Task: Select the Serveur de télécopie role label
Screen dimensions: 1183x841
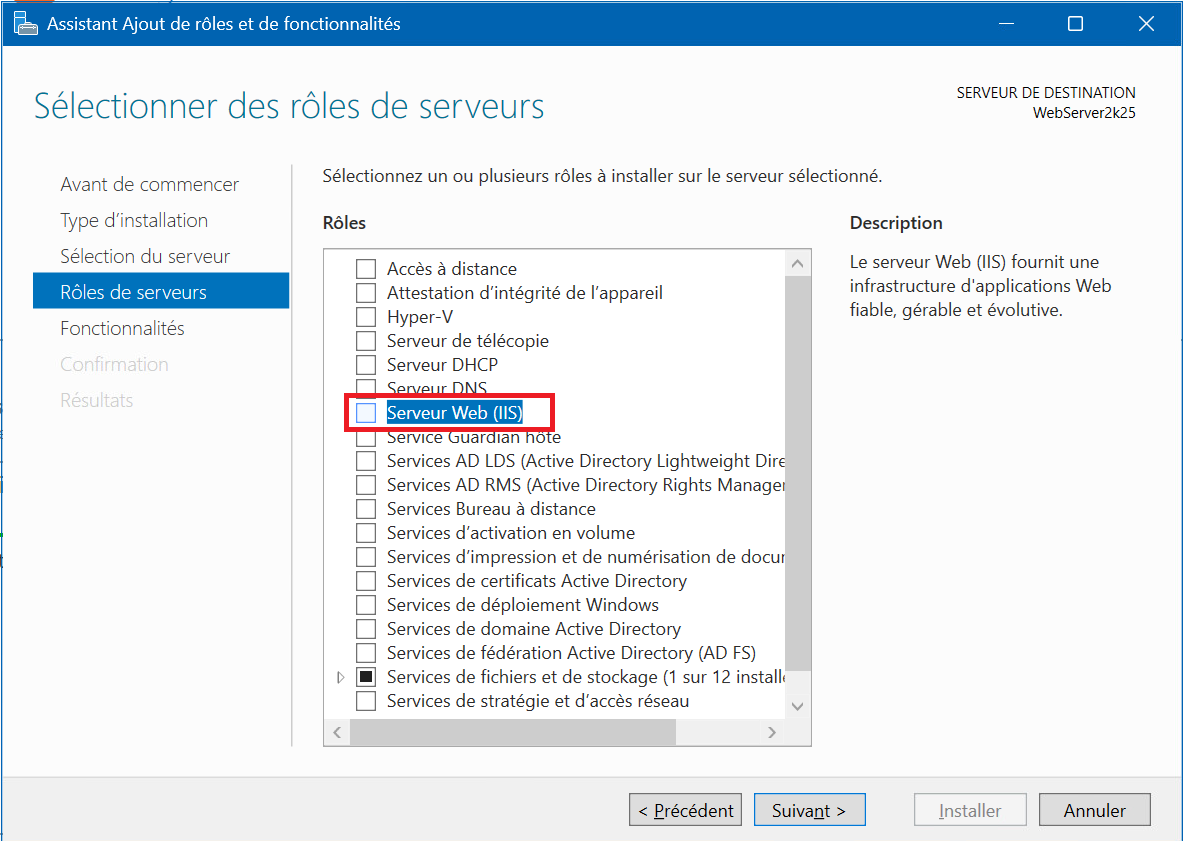Action: click(x=467, y=341)
